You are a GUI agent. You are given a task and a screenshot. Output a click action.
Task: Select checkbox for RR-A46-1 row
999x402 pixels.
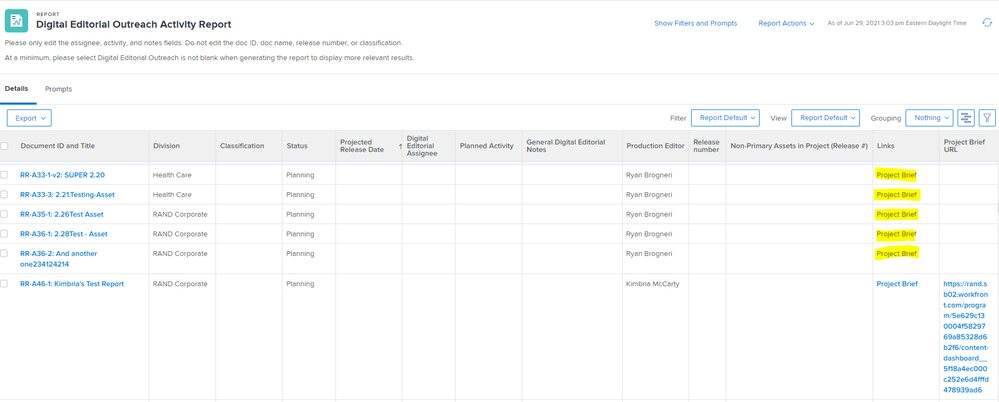[5, 284]
